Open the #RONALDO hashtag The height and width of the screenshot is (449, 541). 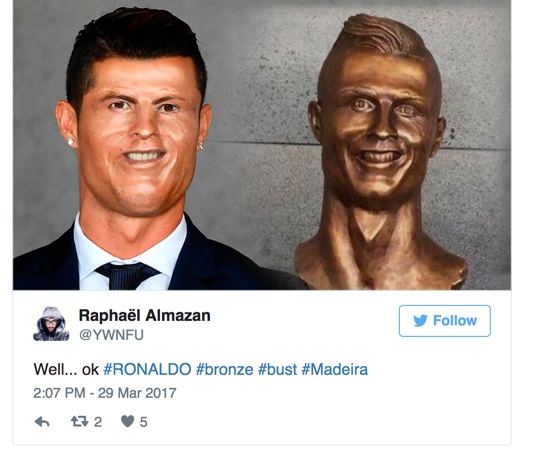coord(147,370)
